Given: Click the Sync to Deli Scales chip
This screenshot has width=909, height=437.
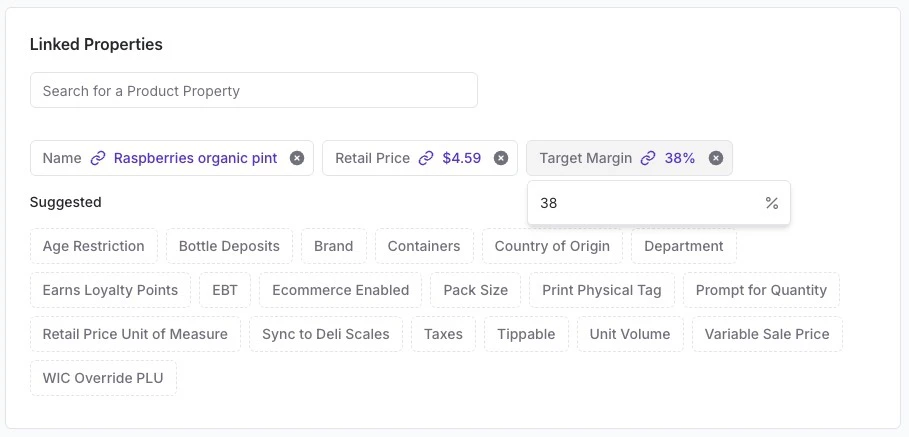Looking at the screenshot, I should [326, 334].
